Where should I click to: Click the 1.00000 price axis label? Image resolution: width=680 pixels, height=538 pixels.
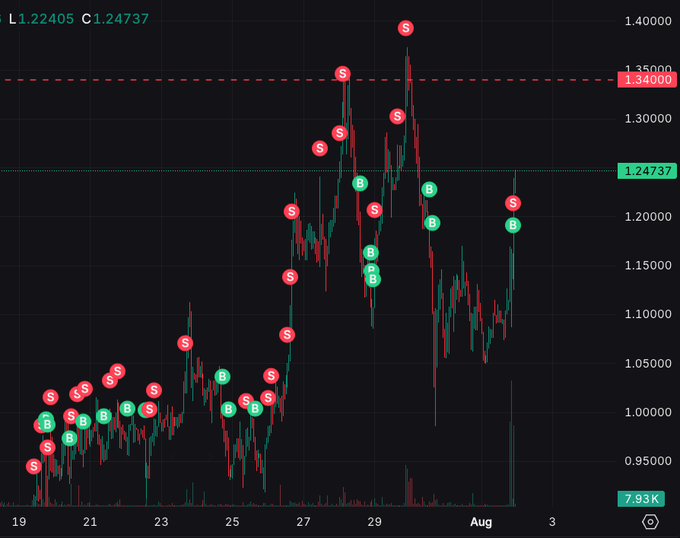[x=648, y=412]
